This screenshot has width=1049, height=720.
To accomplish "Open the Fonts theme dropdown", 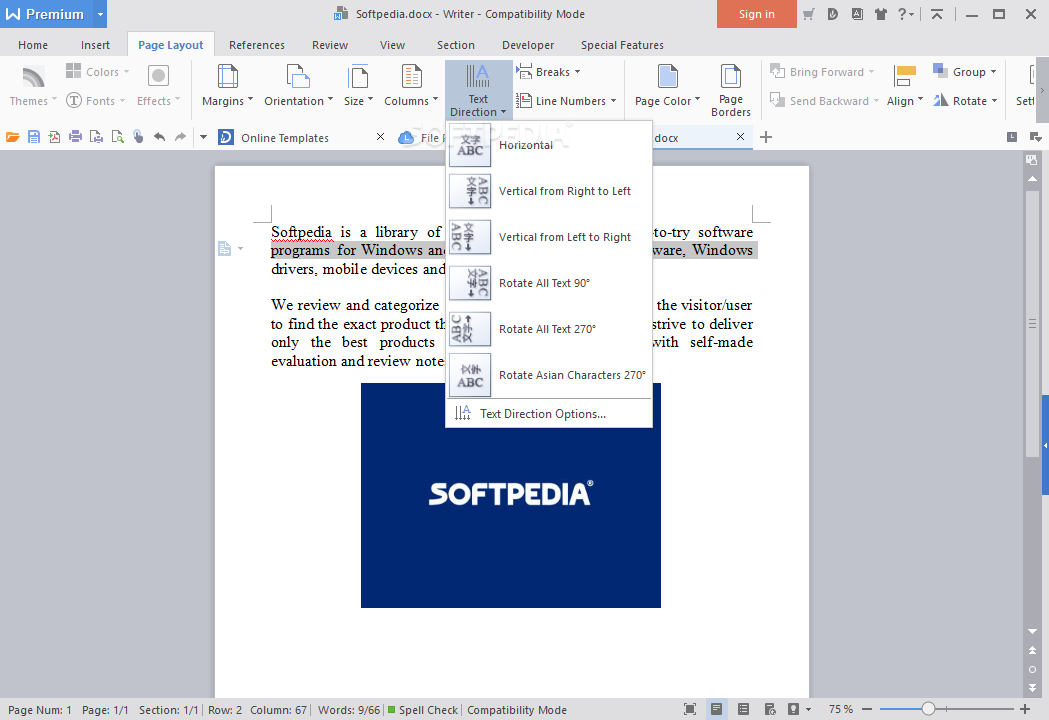I will (x=96, y=101).
